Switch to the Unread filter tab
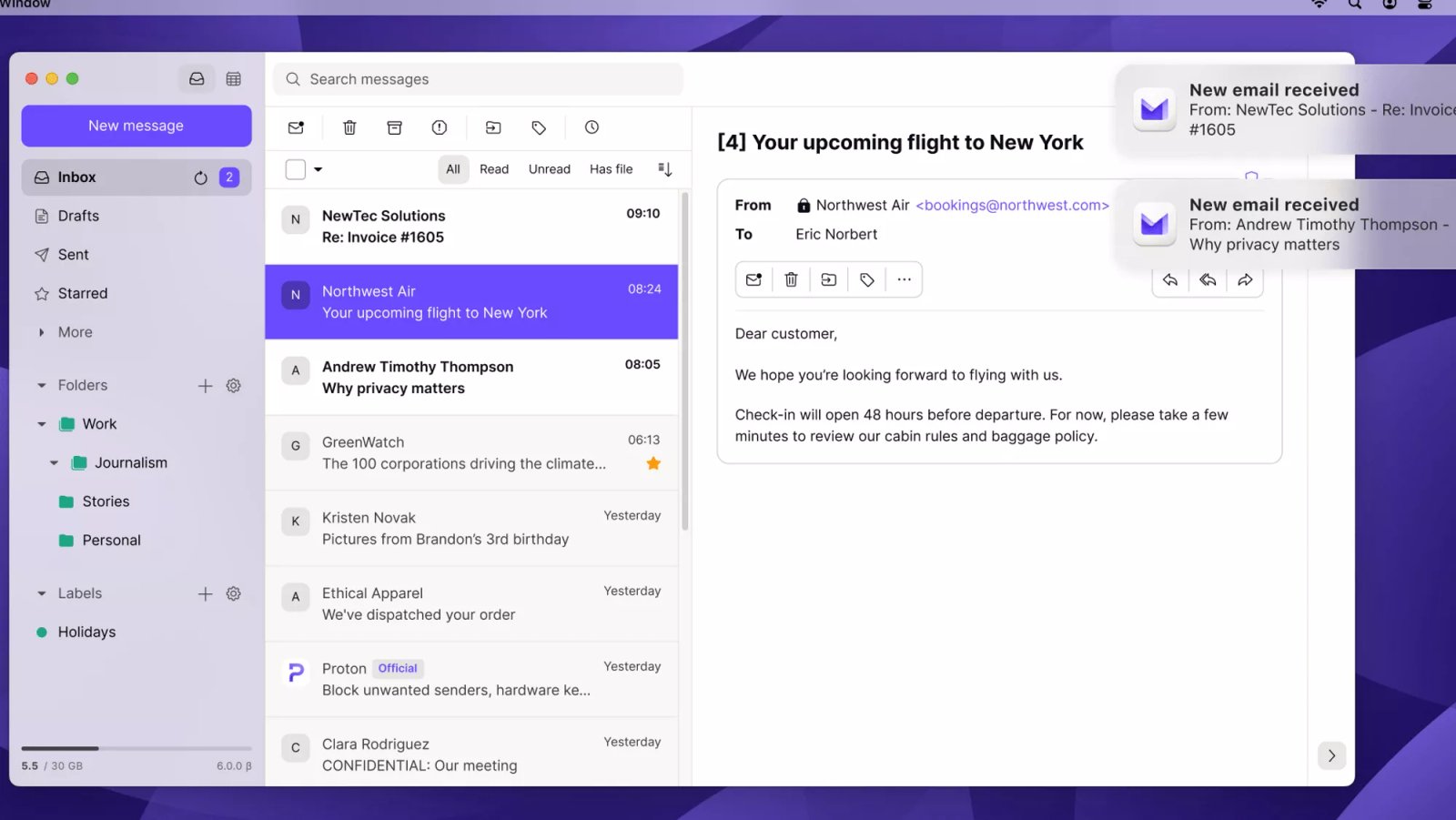The image size is (1456, 820). point(549,169)
